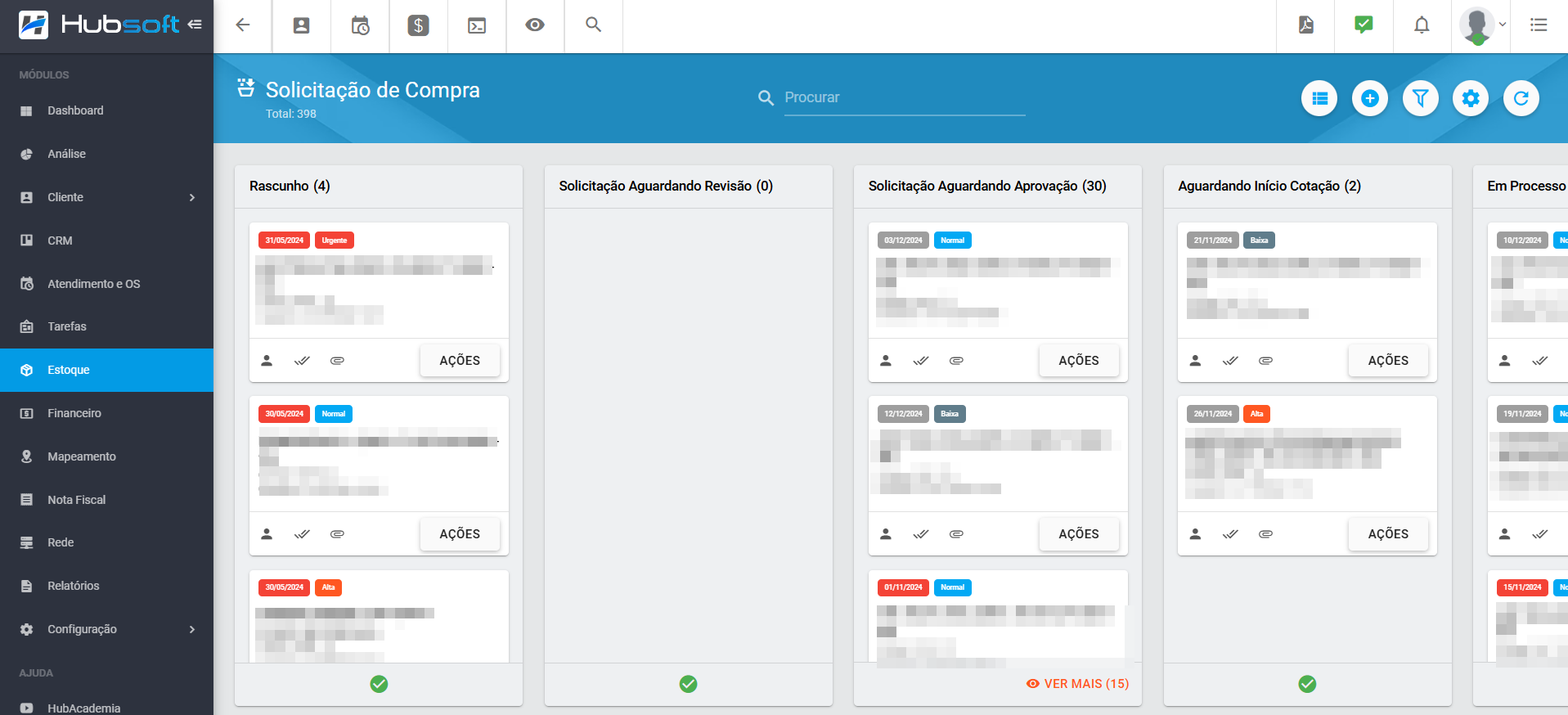Click the Hubsoft logo
1568x715 pixels.
(98, 25)
